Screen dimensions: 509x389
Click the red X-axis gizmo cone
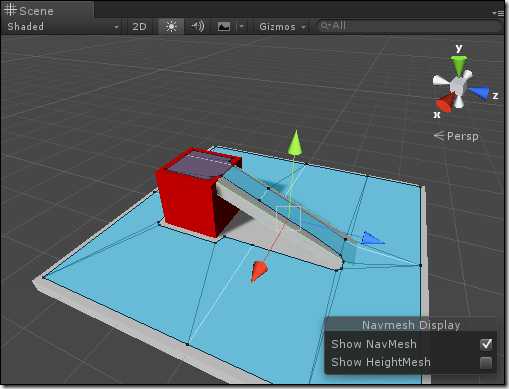(445, 102)
